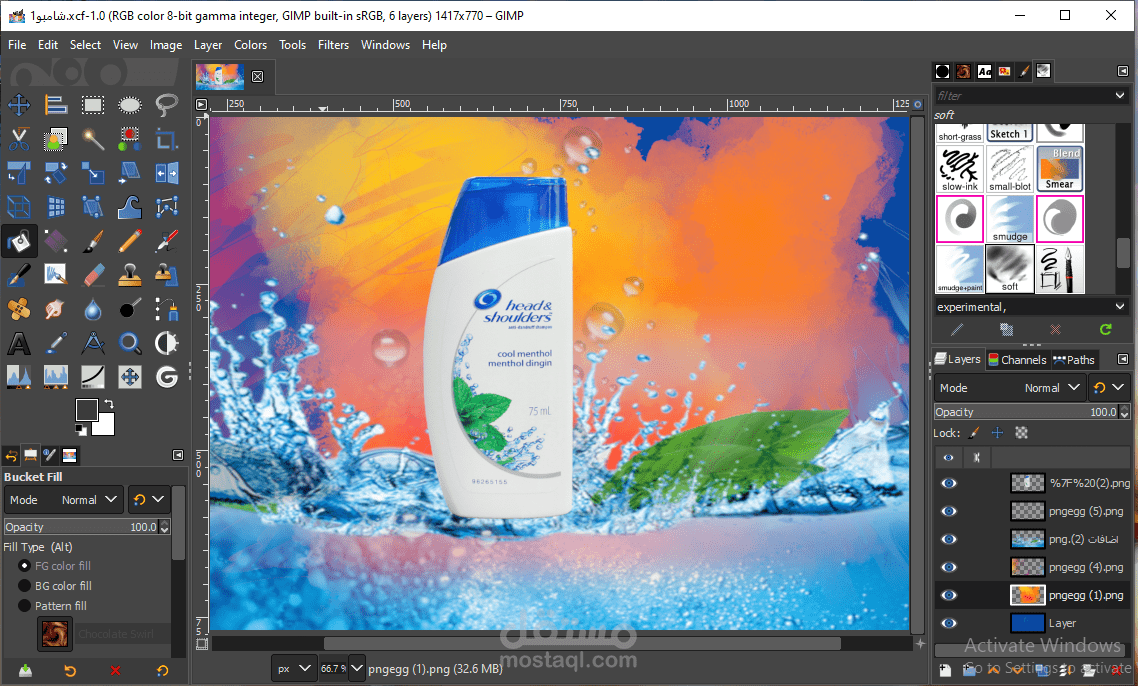Select the Crop tool
Image resolution: width=1138 pixels, height=686 pixels.
coord(167,139)
